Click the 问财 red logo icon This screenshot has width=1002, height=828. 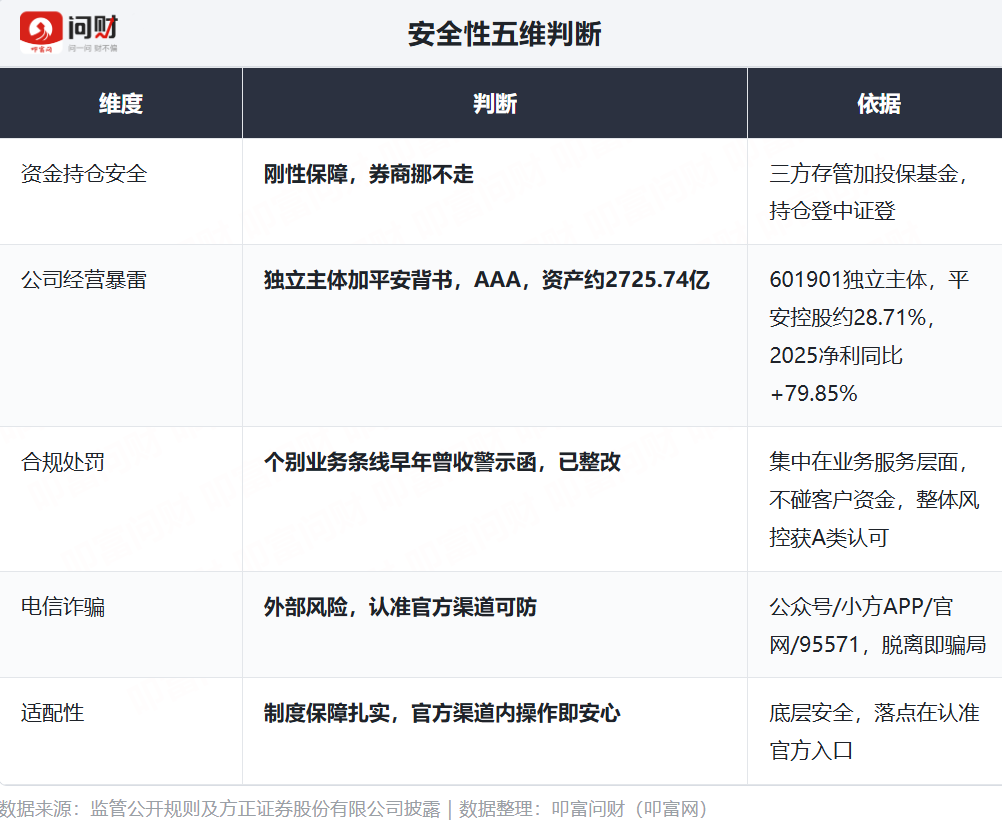[x=41, y=32]
